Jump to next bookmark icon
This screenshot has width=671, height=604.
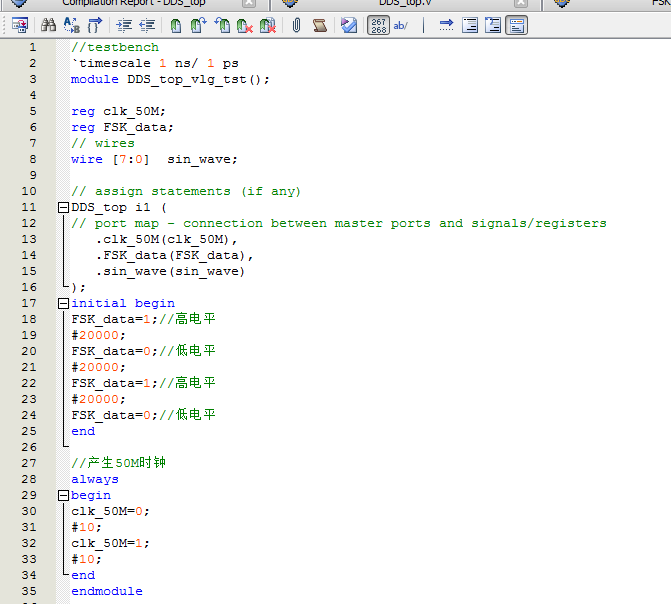pos(198,25)
